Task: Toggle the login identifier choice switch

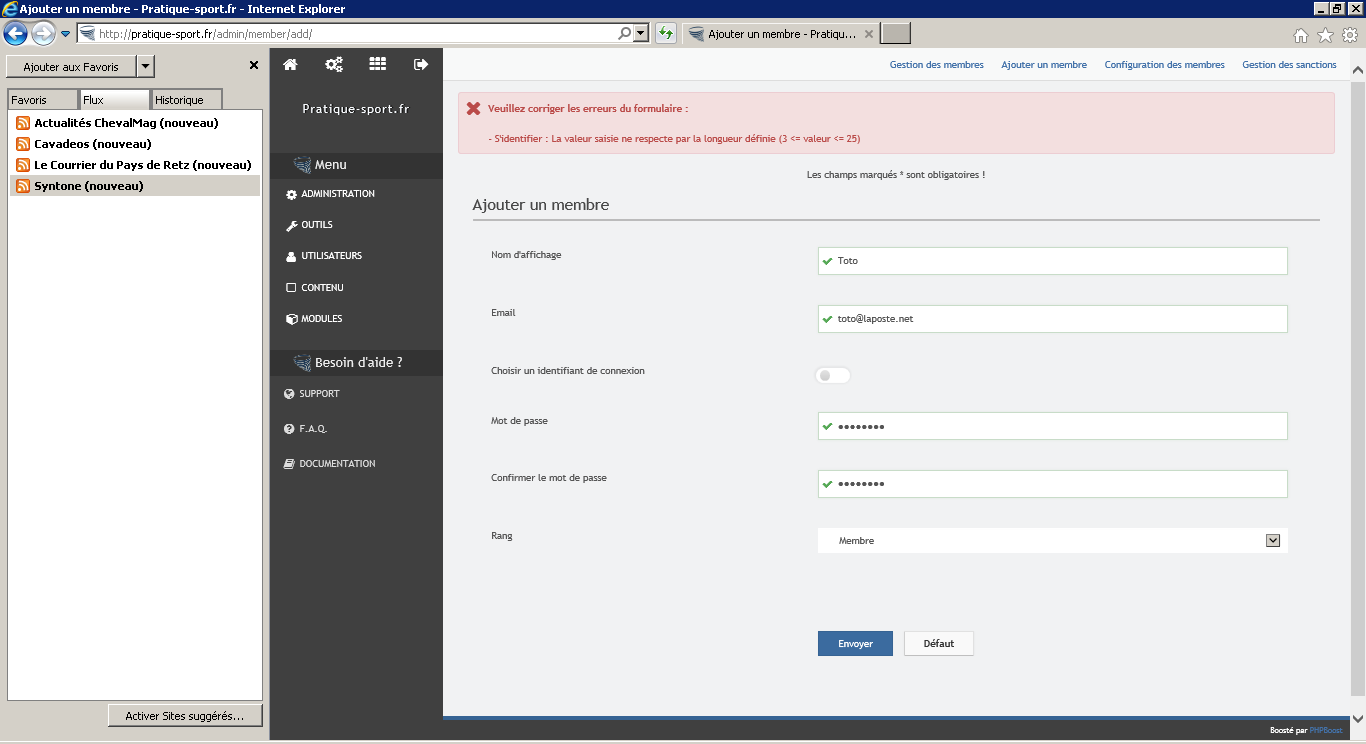Action: [833, 376]
